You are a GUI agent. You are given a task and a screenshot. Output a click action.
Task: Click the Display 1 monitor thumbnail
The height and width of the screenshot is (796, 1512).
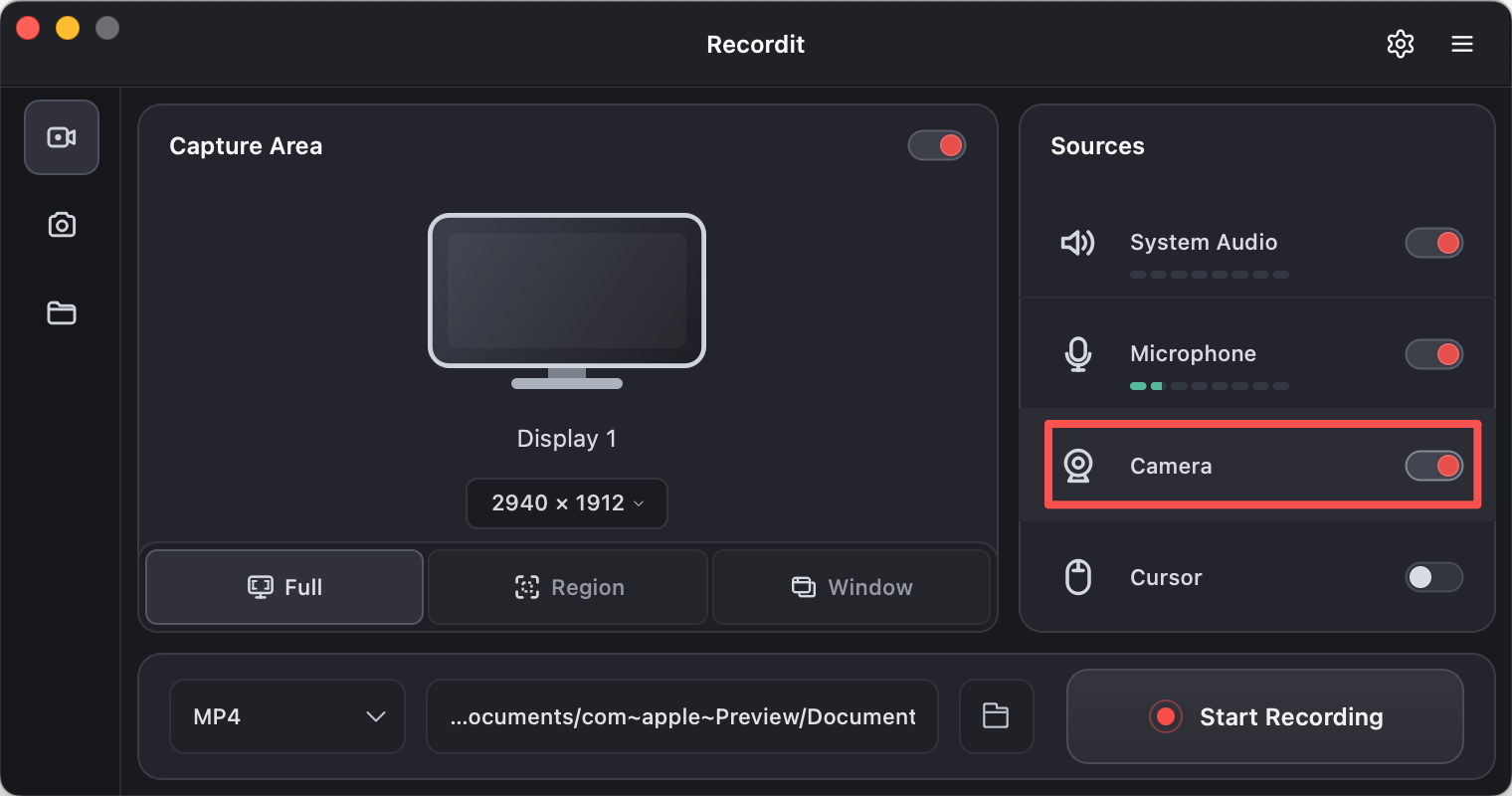pyautogui.click(x=567, y=300)
